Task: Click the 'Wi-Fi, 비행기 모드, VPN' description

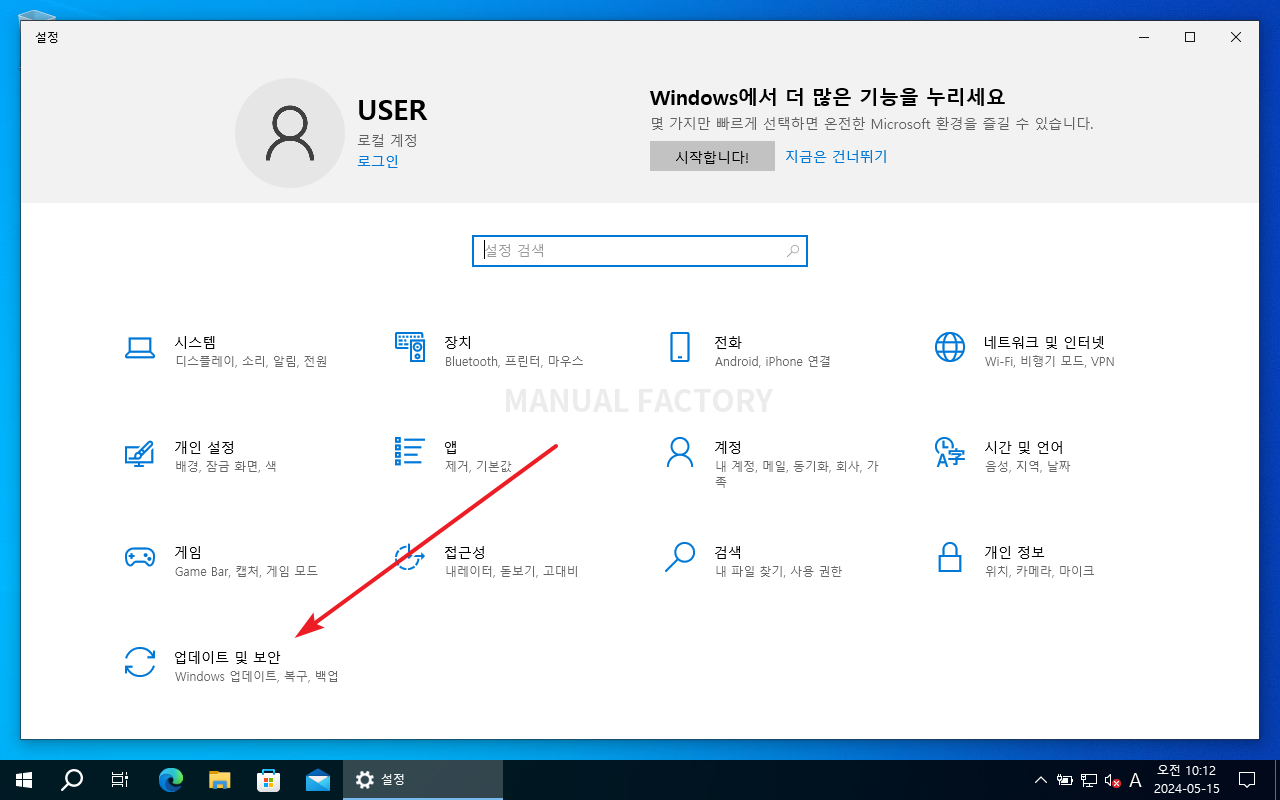Action: point(1049,362)
